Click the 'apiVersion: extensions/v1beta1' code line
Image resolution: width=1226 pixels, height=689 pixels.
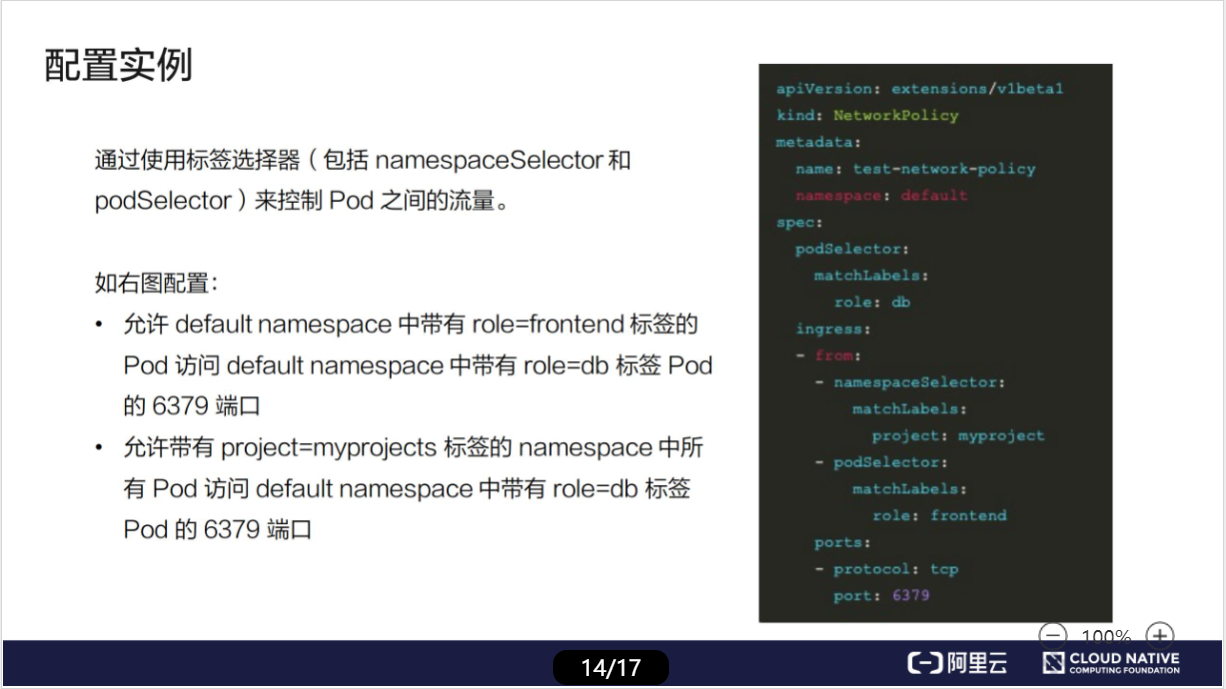[x=919, y=89]
